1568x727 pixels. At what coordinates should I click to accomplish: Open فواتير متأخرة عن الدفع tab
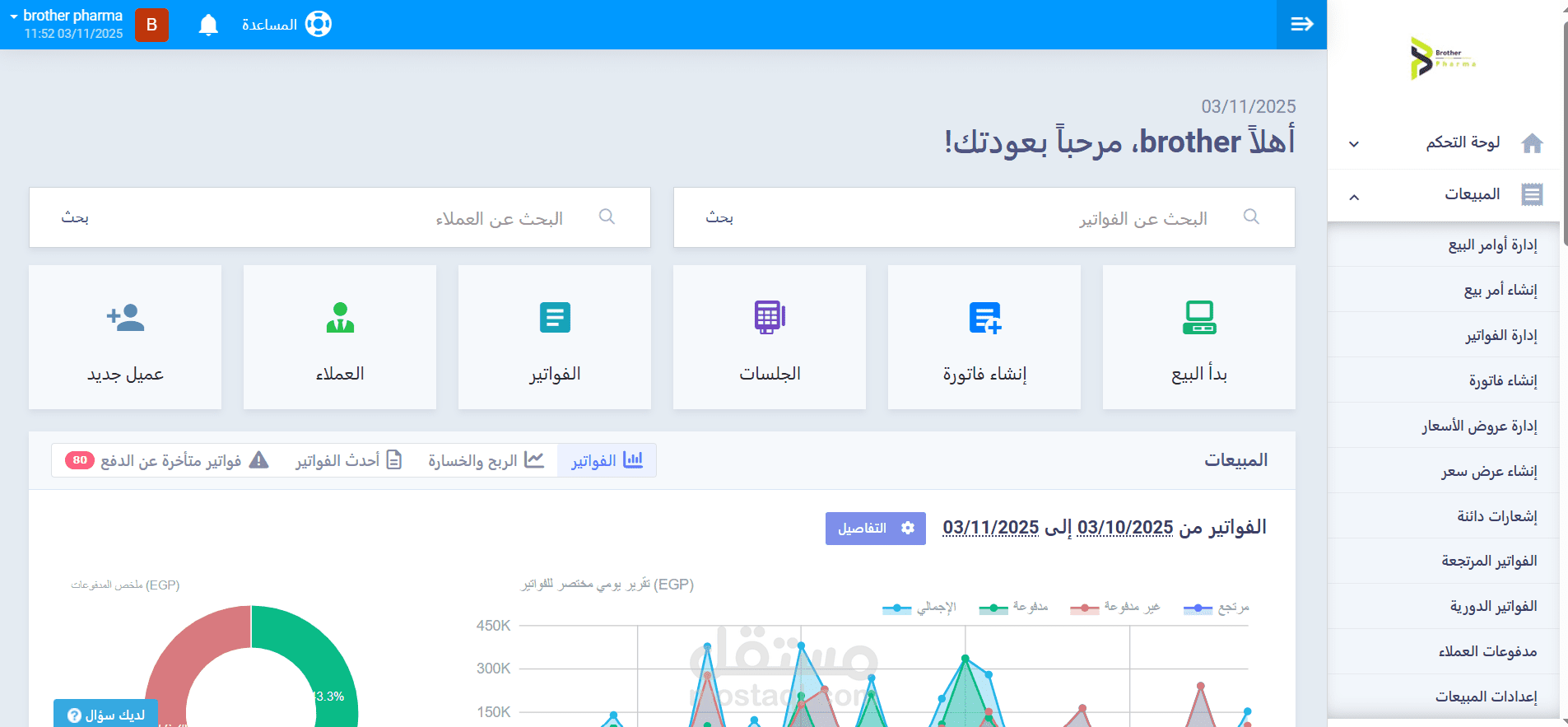click(x=167, y=460)
